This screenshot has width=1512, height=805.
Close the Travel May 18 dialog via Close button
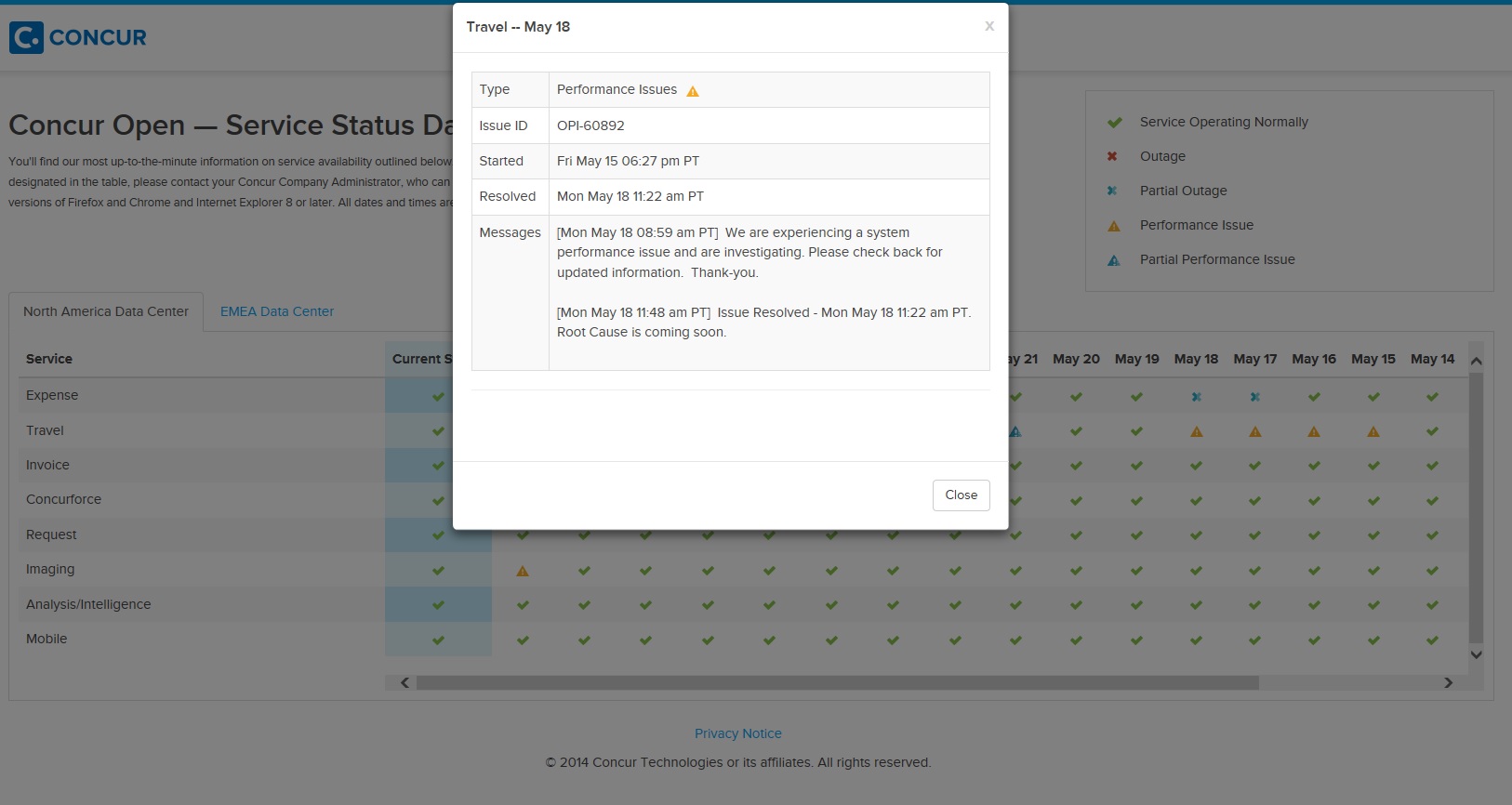(961, 495)
